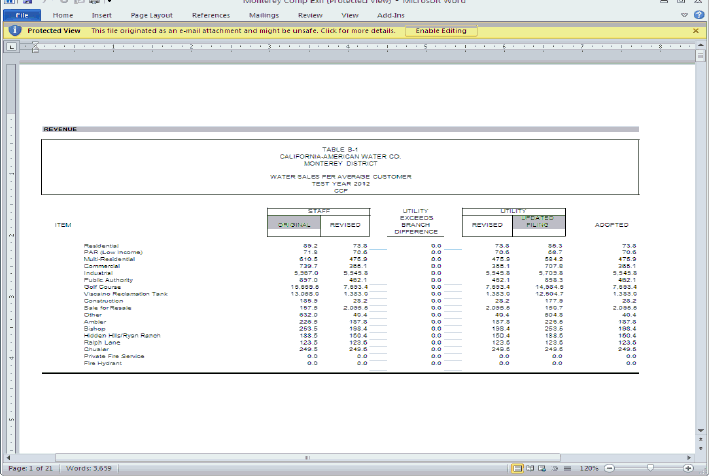709x476 pixels.
Task: Click the Protected View details message
Action: (x=242, y=31)
